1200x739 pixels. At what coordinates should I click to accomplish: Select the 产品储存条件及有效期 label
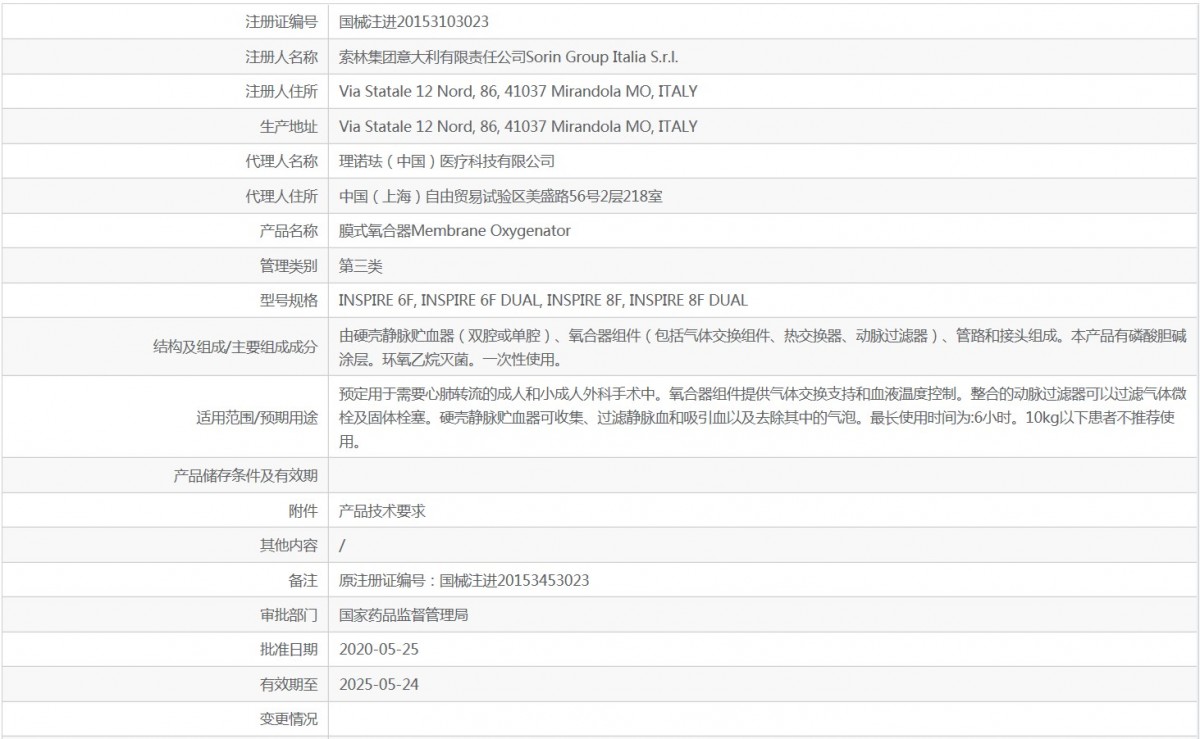point(246,475)
